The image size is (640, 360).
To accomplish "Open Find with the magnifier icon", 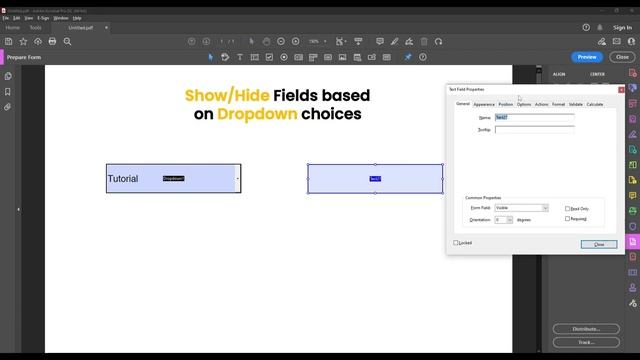I will pos(67,41).
